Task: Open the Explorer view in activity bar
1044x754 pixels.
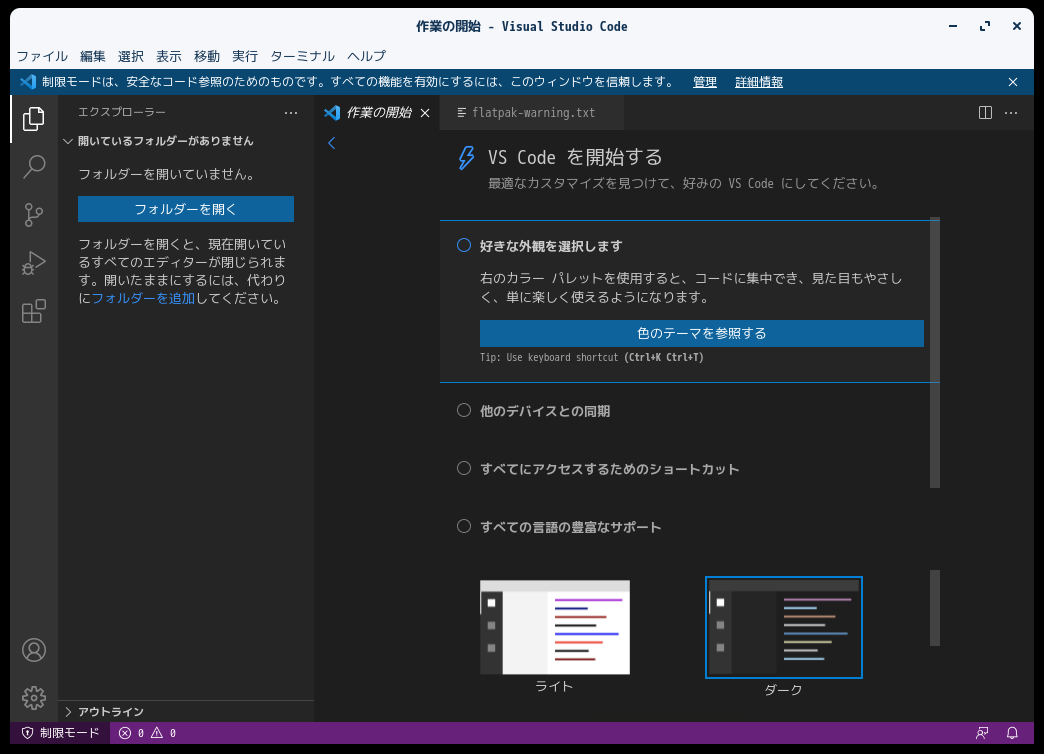Action: [x=33, y=119]
